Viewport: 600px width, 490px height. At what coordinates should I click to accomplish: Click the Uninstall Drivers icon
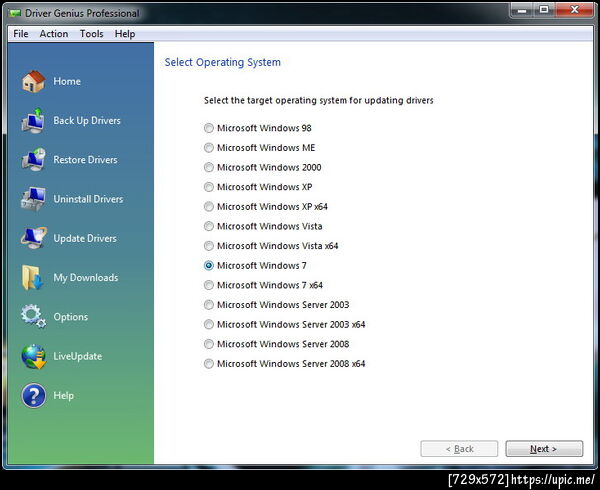[33, 199]
